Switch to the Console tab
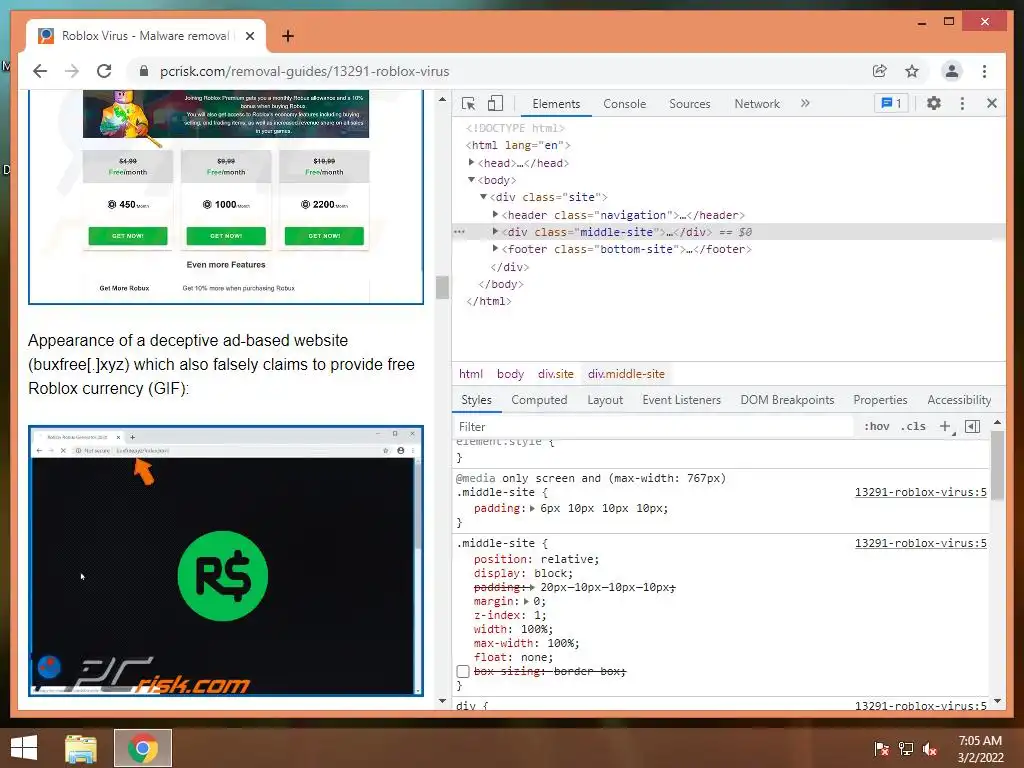The image size is (1024, 768). (x=624, y=104)
